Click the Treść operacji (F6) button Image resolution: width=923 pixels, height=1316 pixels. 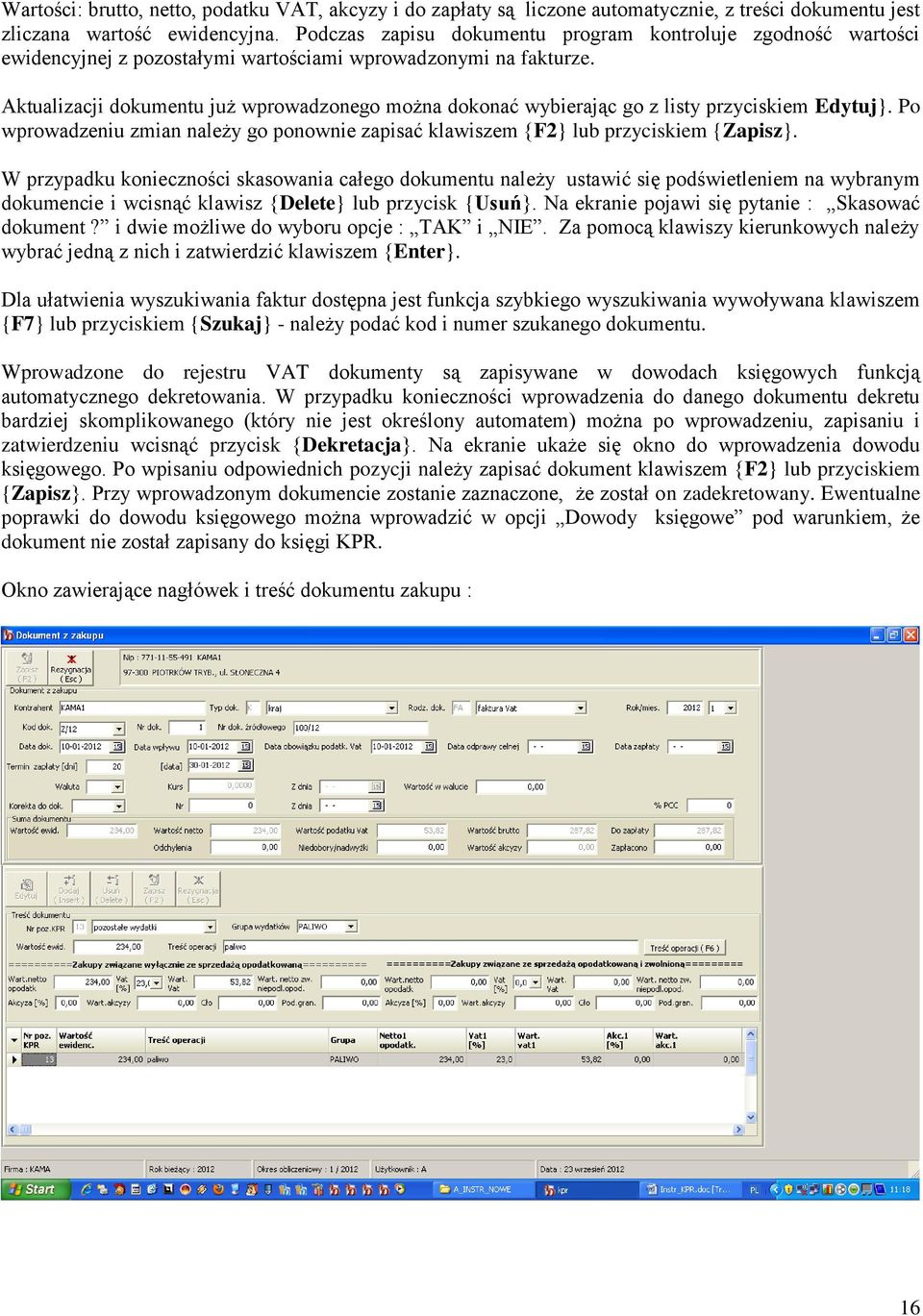(684, 948)
